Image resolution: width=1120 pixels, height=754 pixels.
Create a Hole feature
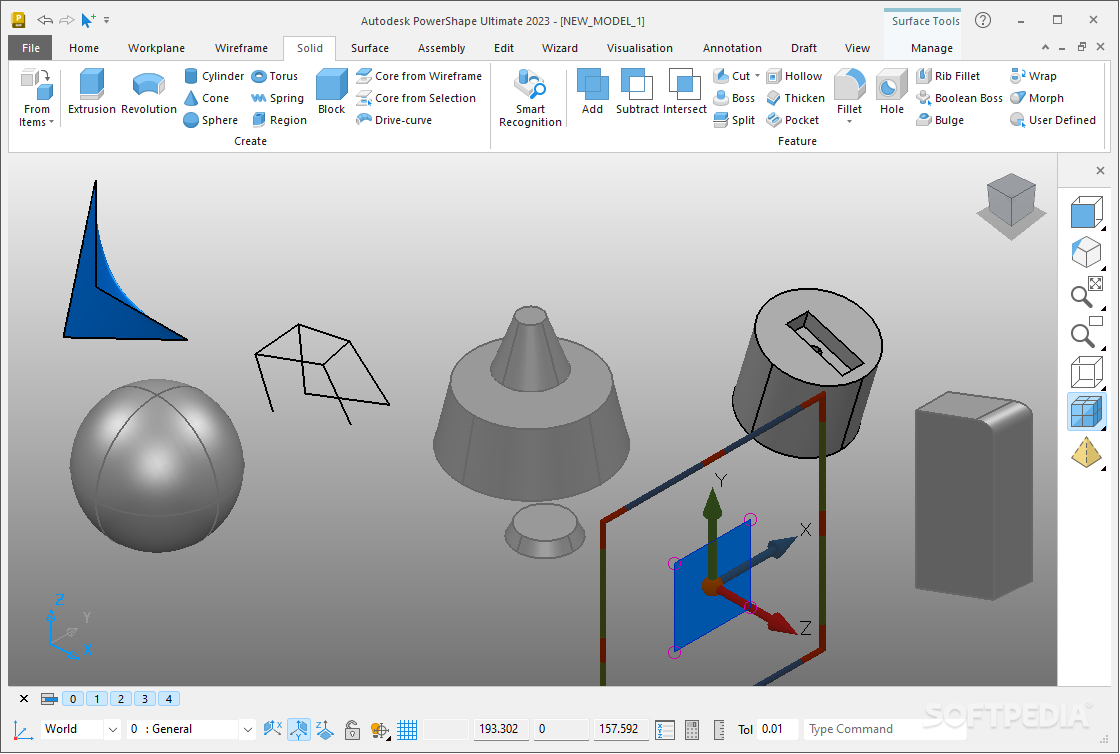(891, 91)
